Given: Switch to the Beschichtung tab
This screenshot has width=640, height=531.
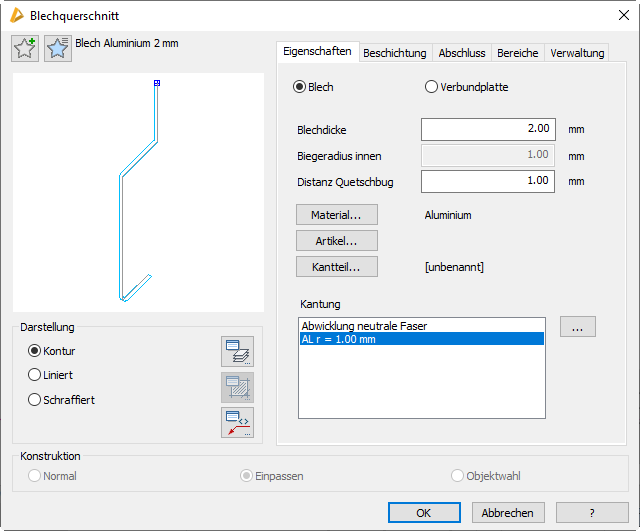Looking at the screenshot, I should (x=394, y=53).
